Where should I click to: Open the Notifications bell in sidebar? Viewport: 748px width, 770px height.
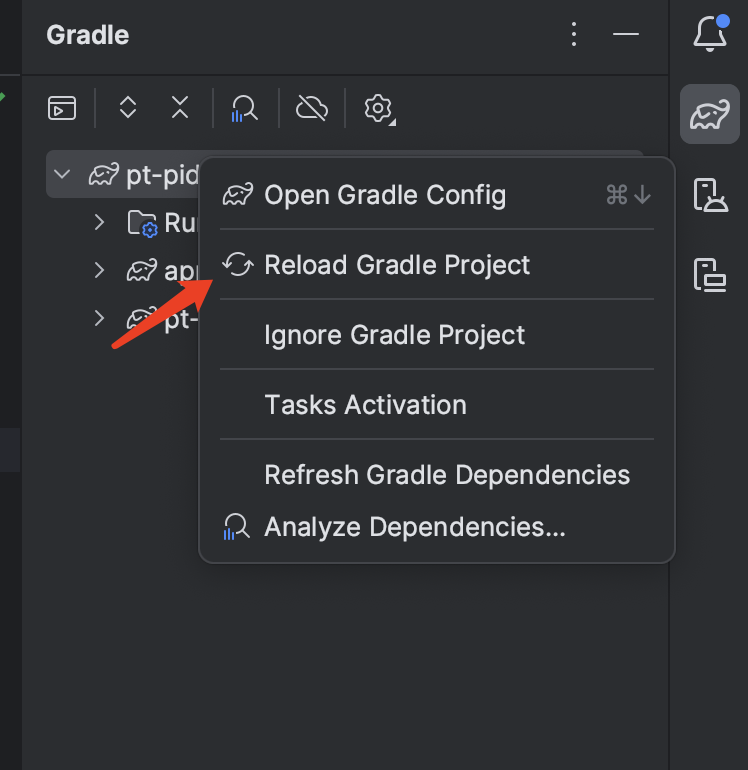[x=709, y=34]
